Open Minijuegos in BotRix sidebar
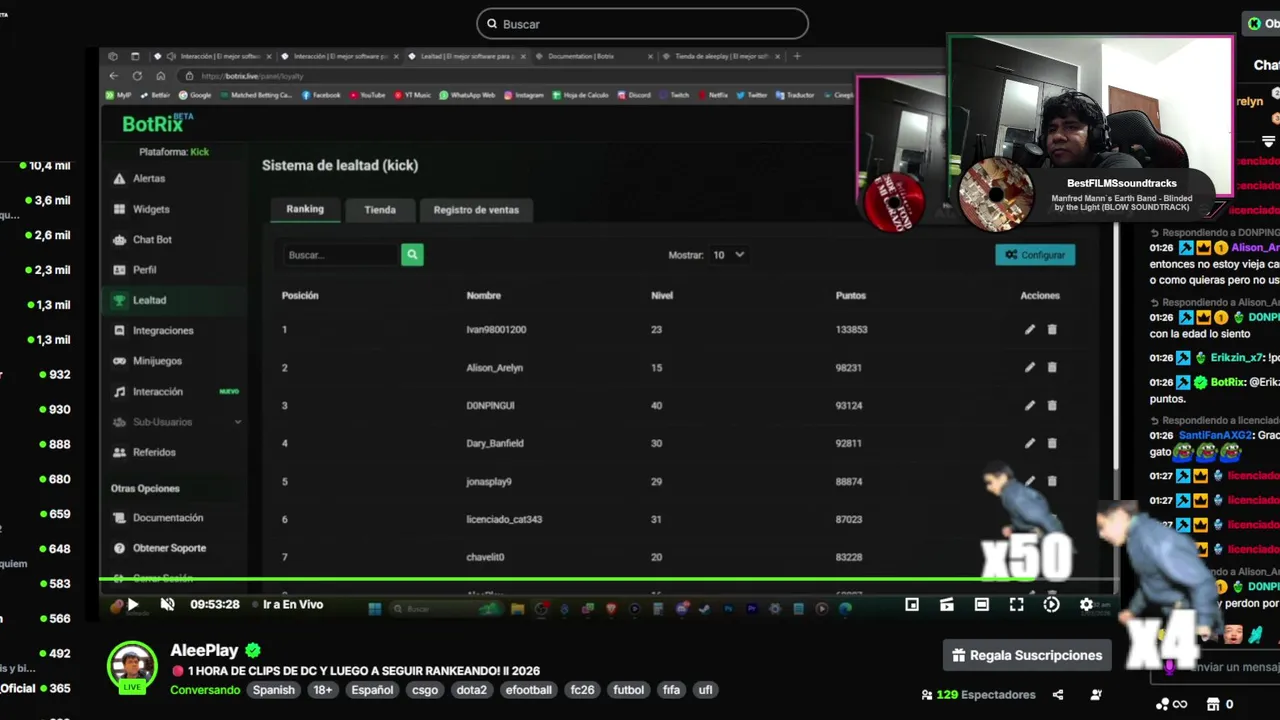 (158, 361)
